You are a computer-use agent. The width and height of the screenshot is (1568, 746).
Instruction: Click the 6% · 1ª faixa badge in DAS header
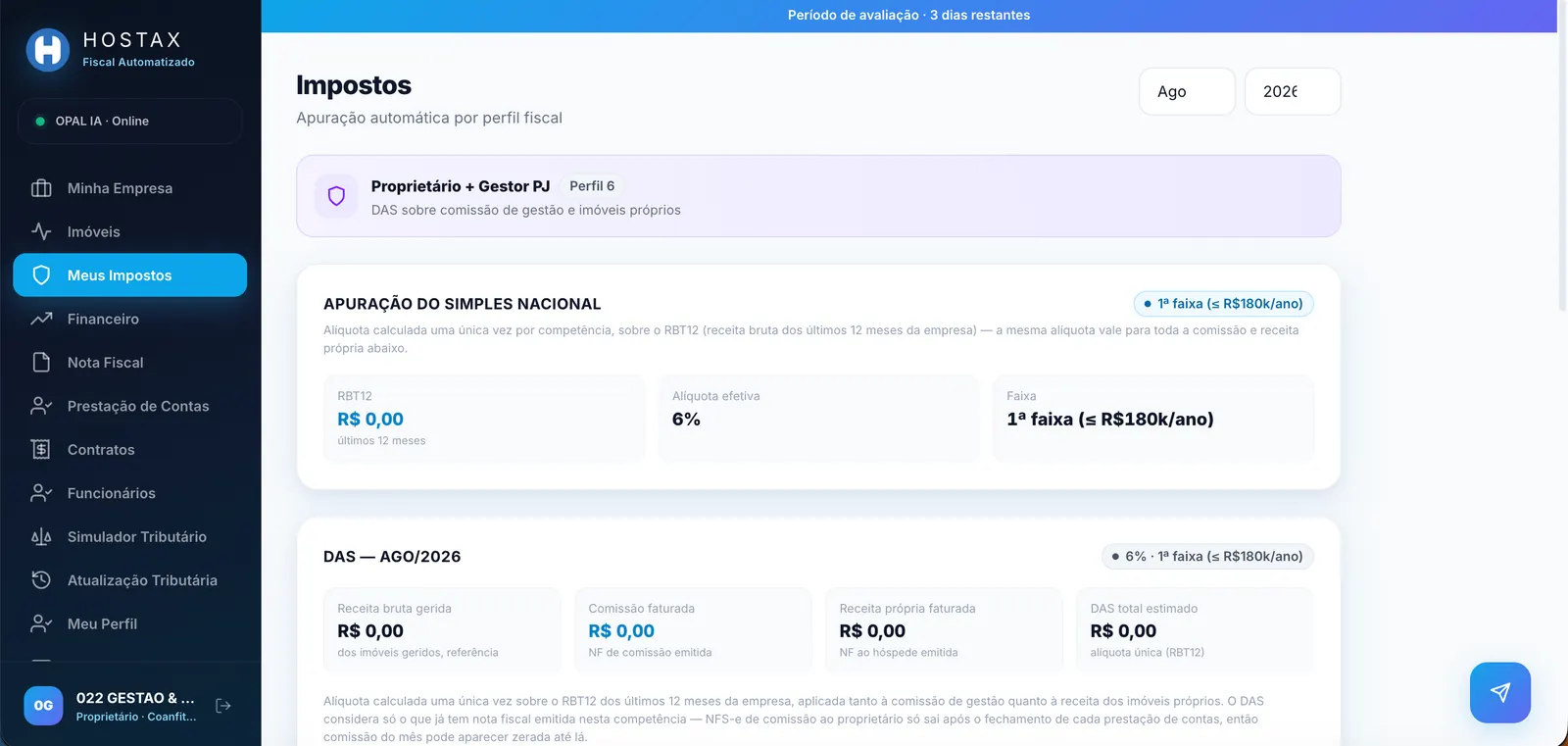1207,556
